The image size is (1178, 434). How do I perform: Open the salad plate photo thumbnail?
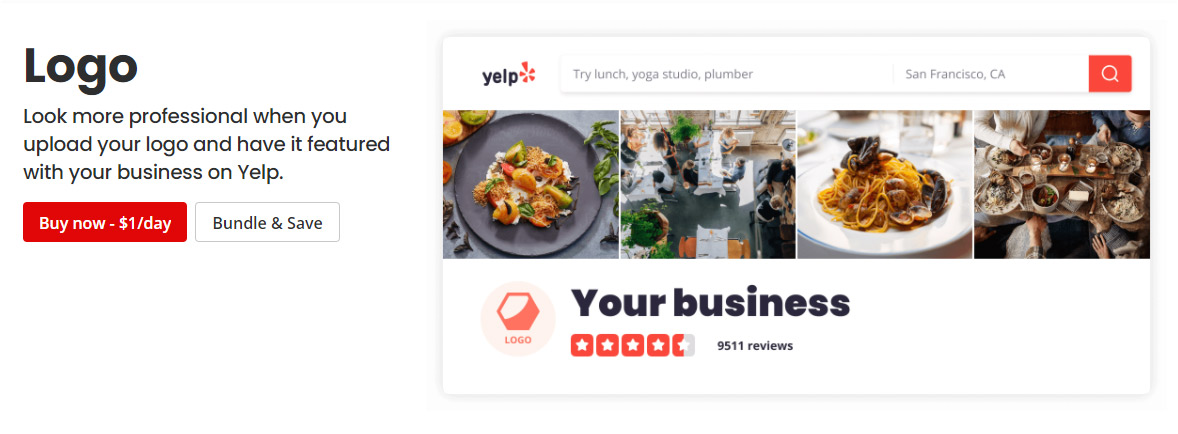pos(530,185)
